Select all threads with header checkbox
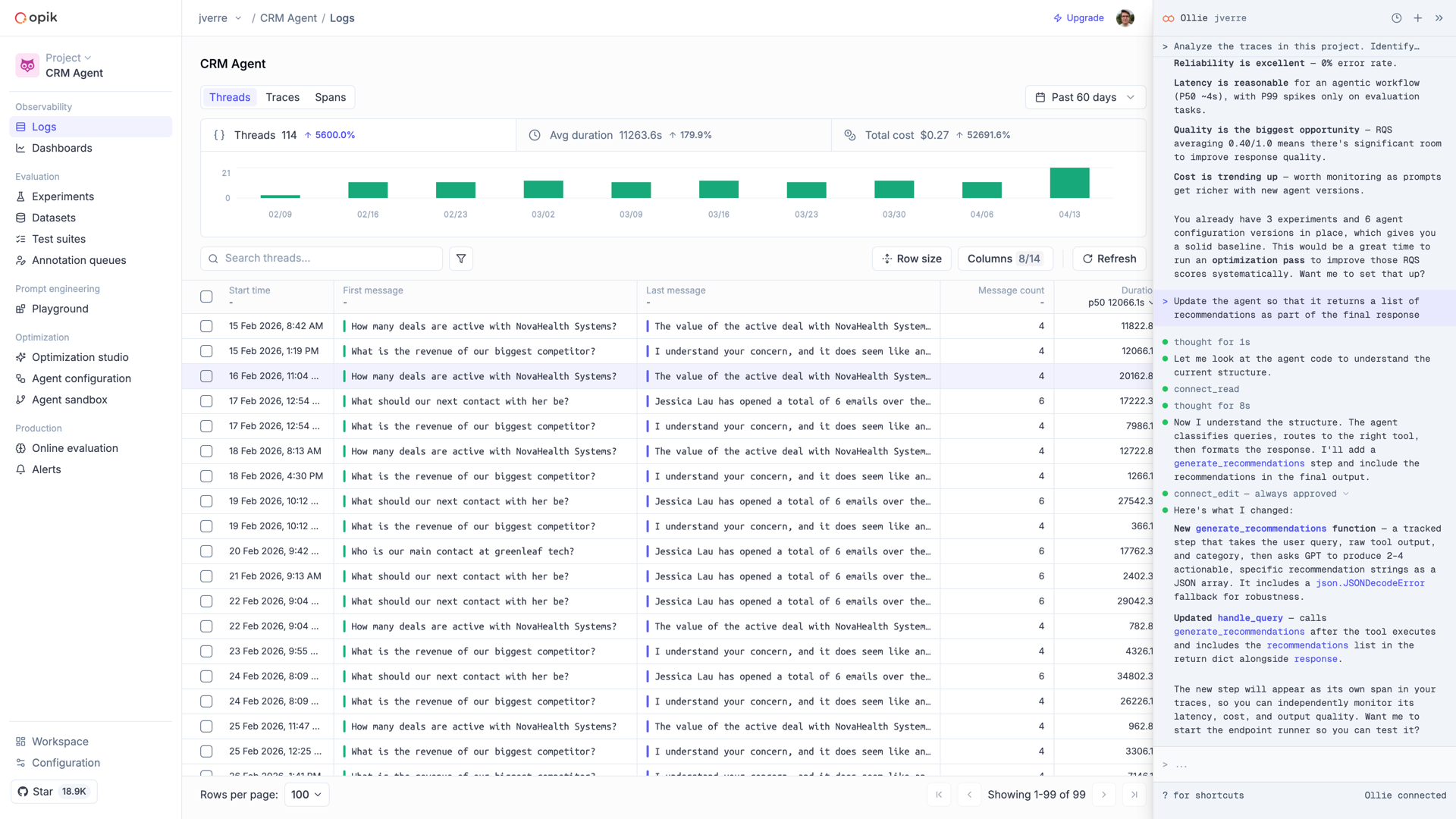Screen dimensions: 1456x819 pyautogui.click(x=206, y=297)
